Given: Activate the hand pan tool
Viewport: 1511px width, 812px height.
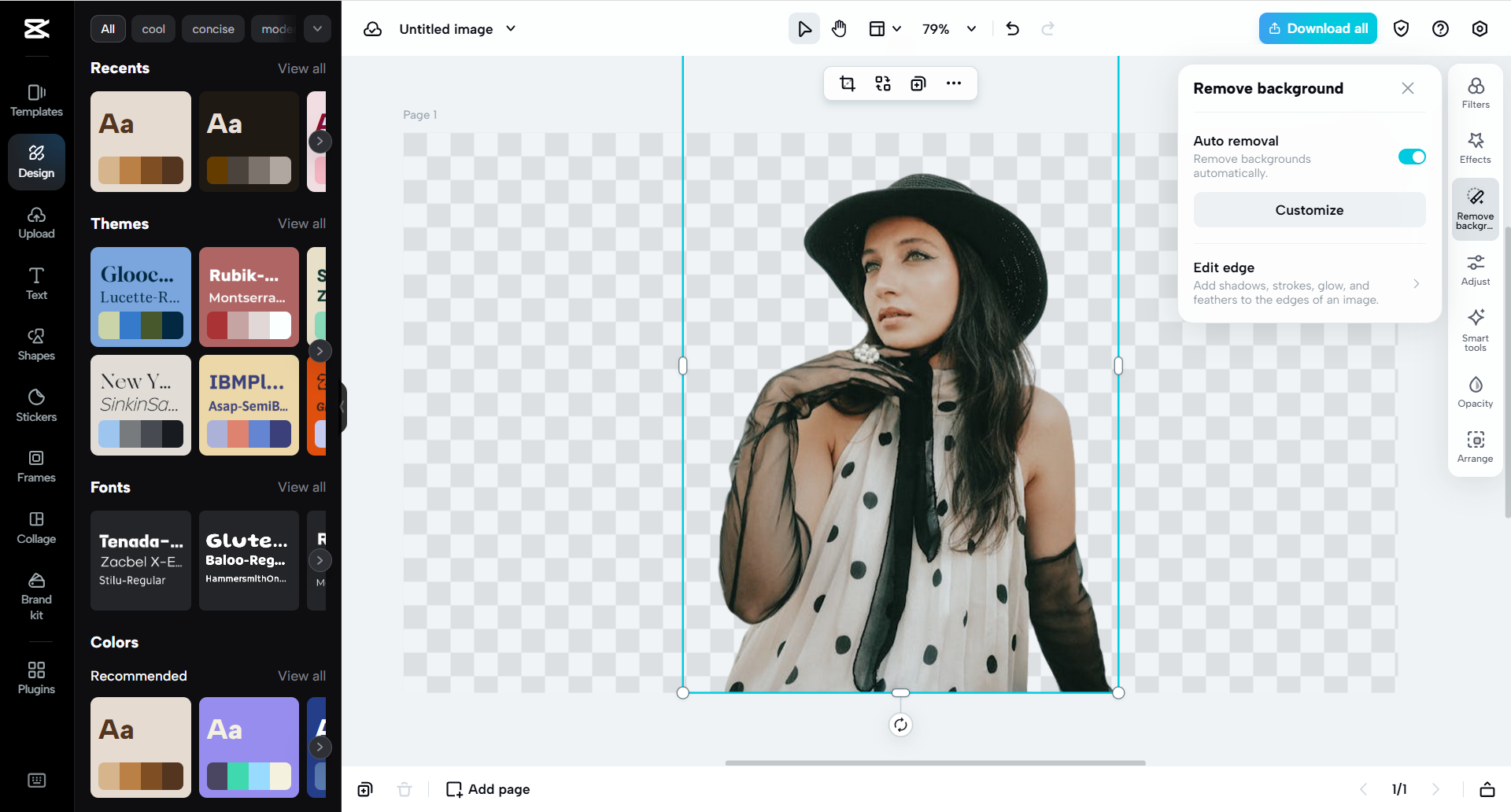Looking at the screenshot, I should pos(839,28).
